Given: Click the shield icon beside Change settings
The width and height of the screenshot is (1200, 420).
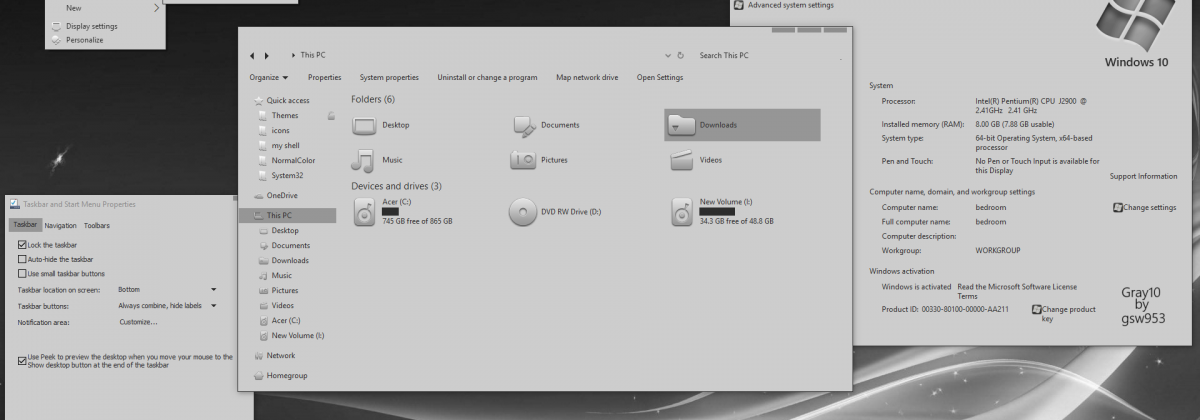Looking at the screenshot, I should pyautogui.click(x=1118, y=207).
